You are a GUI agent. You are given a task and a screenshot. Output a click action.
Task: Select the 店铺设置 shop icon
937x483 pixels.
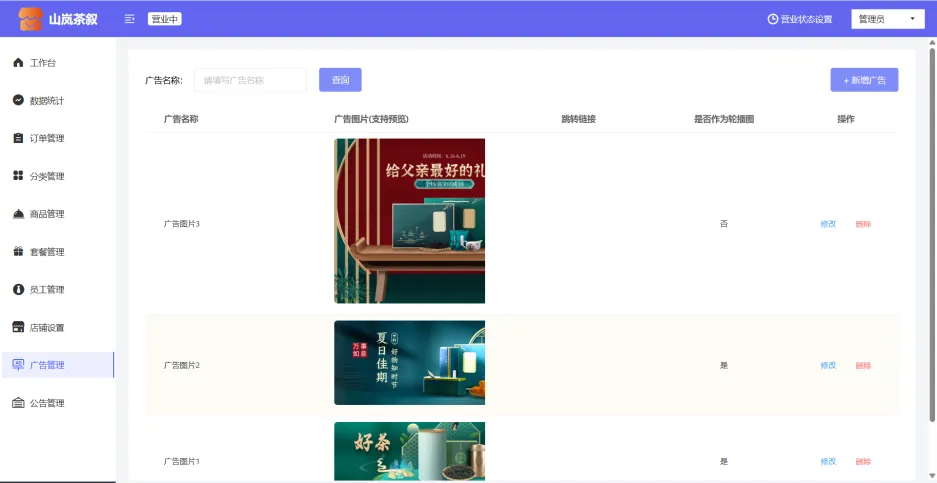(18, 327)
